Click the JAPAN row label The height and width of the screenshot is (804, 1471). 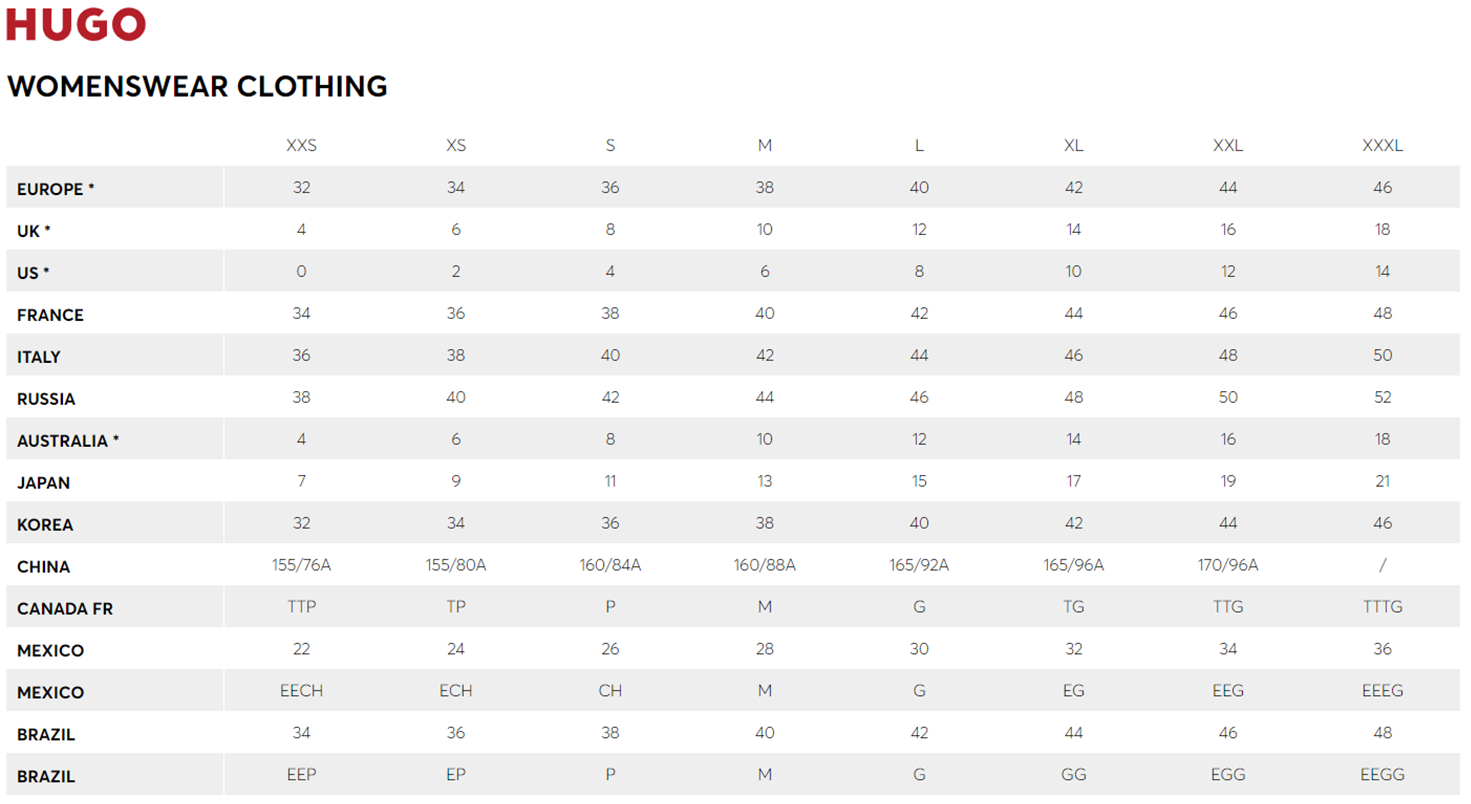point(43,483)
